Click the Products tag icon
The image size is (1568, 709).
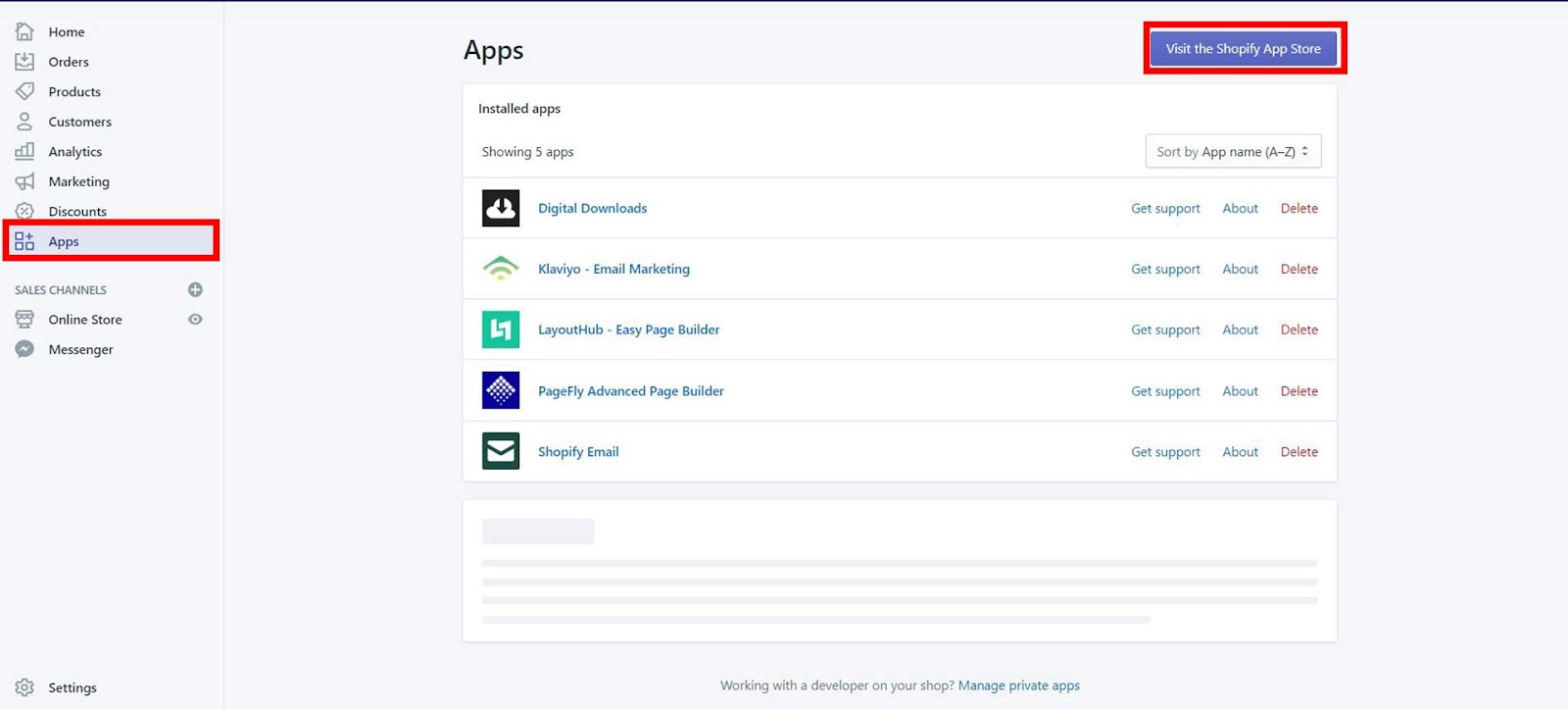tap(24, 91)
